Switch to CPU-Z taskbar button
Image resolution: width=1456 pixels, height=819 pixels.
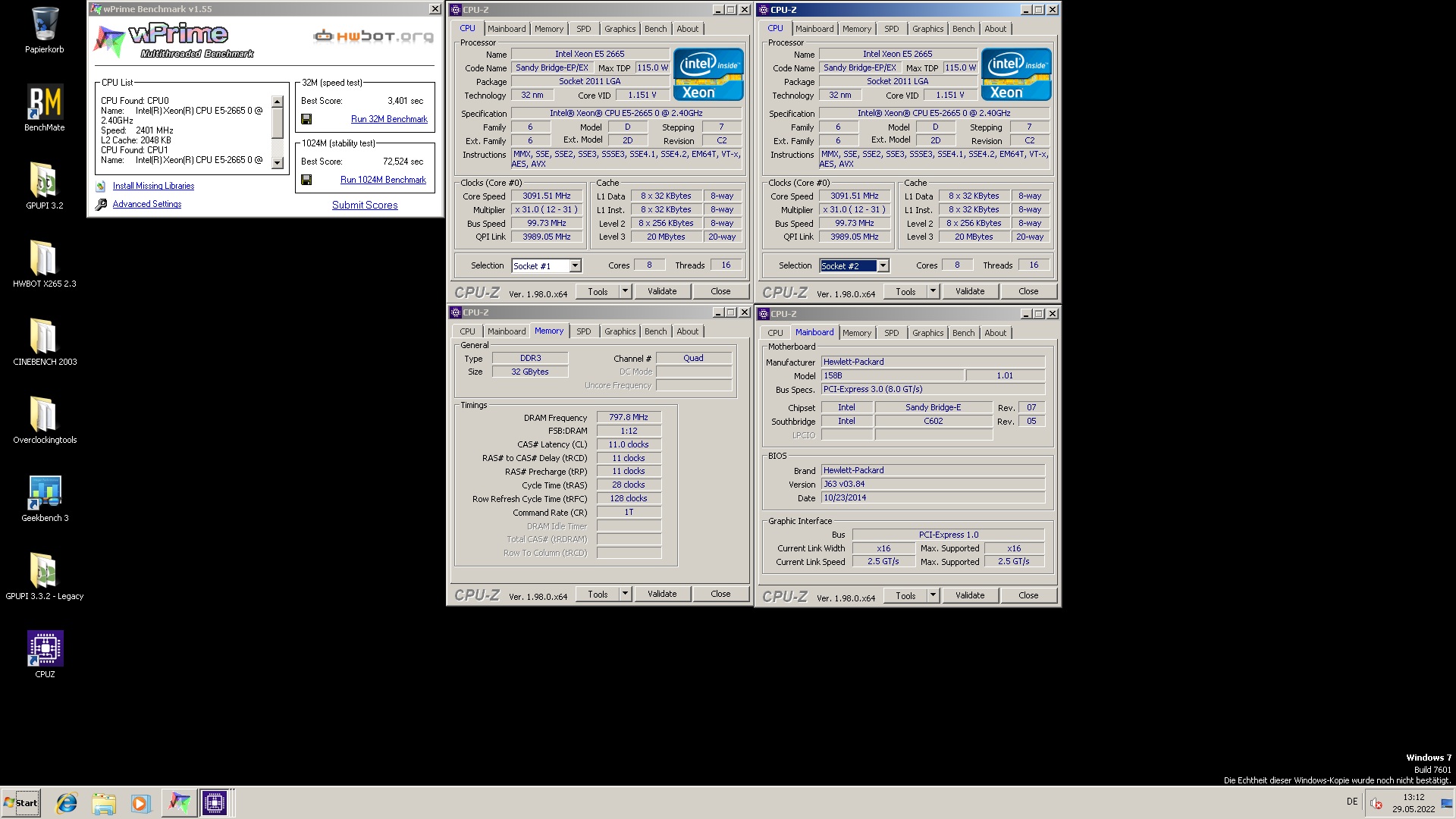[215, 802]
